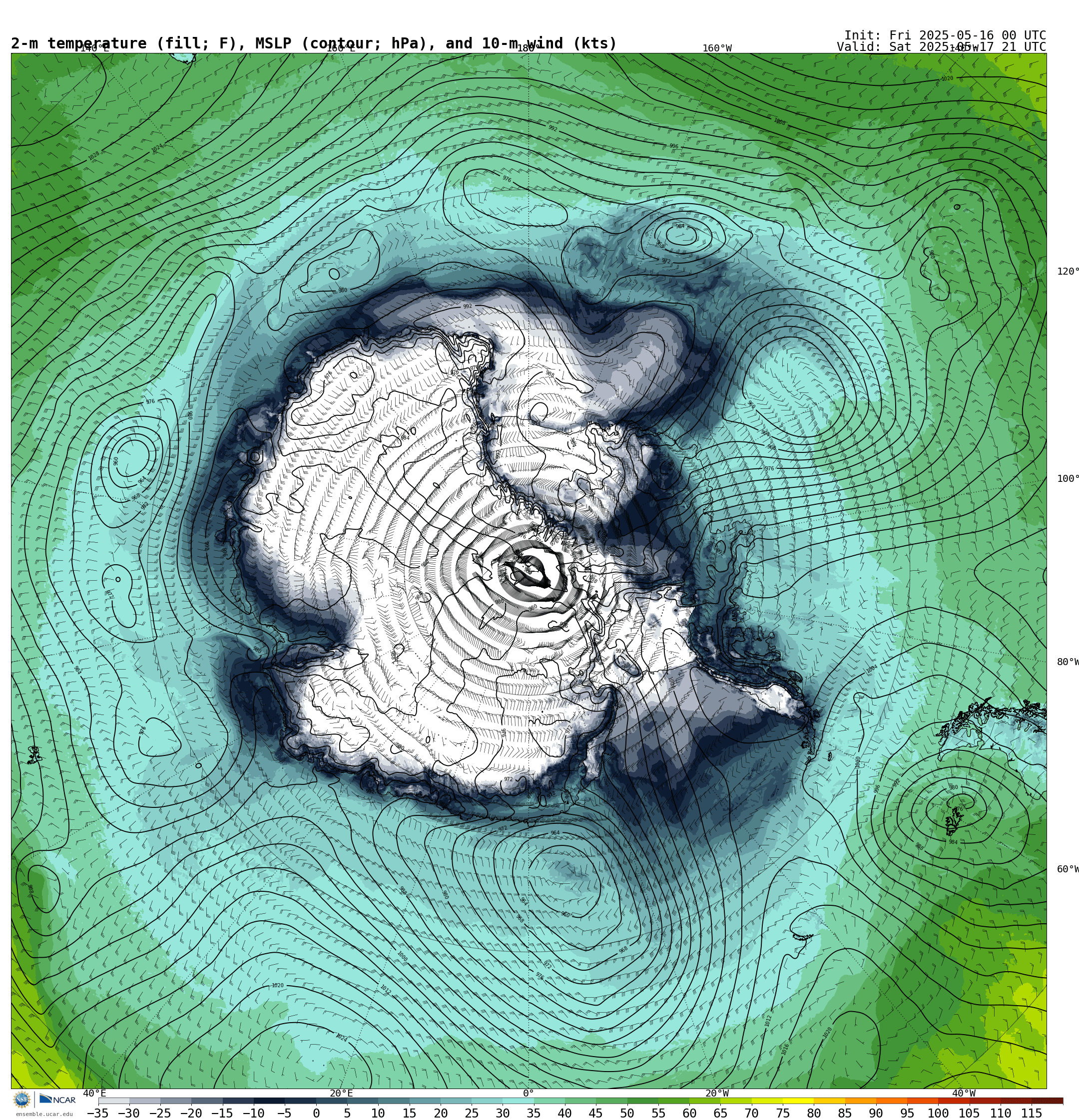Click the dark navy swatch between -10 and -5
Viewport: 1079px width, 1120px height.
click(269, 1101)
